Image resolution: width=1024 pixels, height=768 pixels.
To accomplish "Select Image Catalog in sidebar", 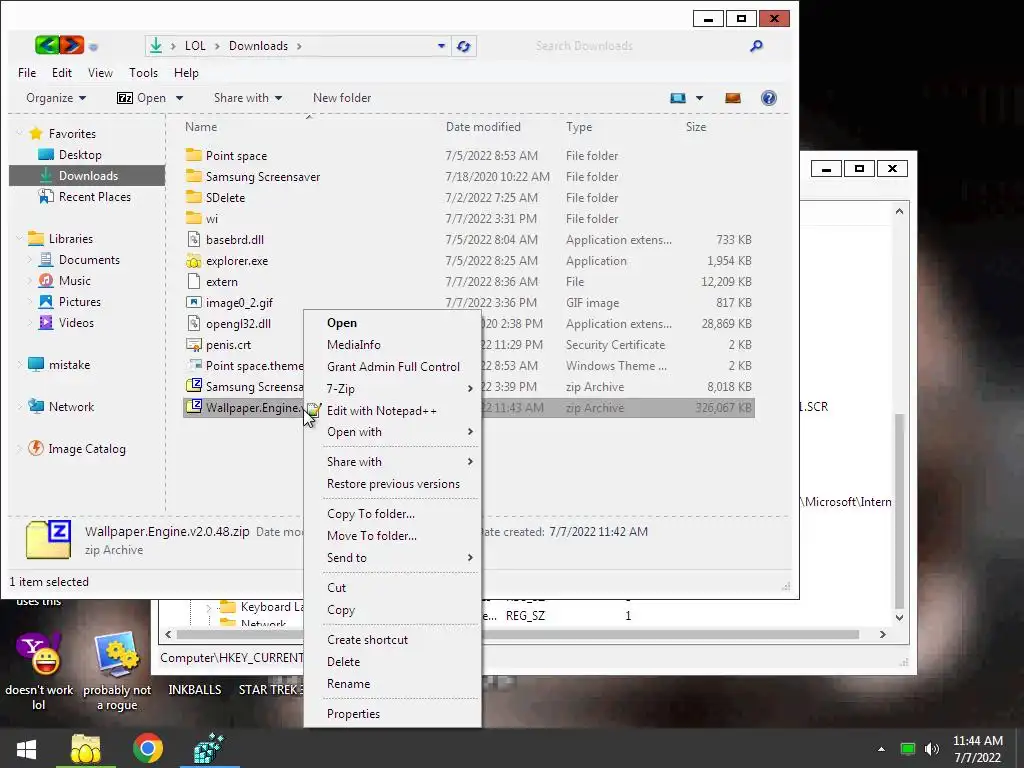I will pyautogui.click(x=86, y=449).
